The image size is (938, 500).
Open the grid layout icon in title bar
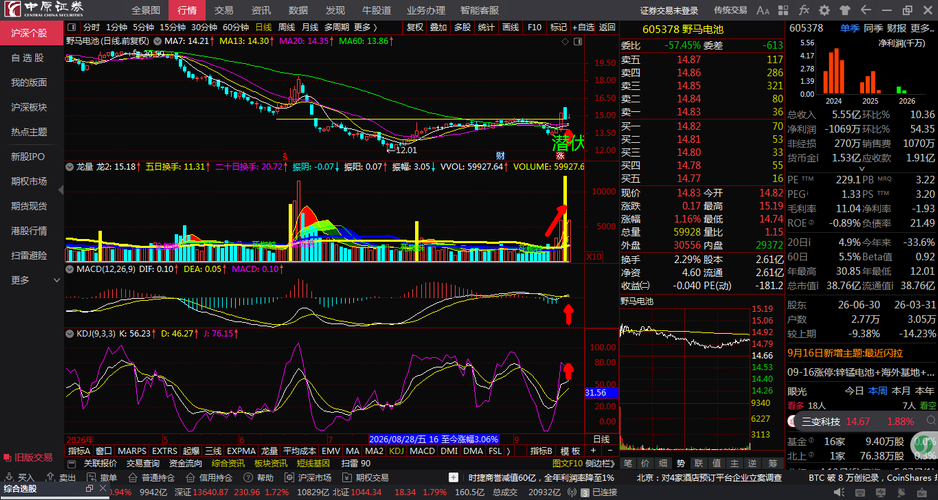tap(784, 10)
